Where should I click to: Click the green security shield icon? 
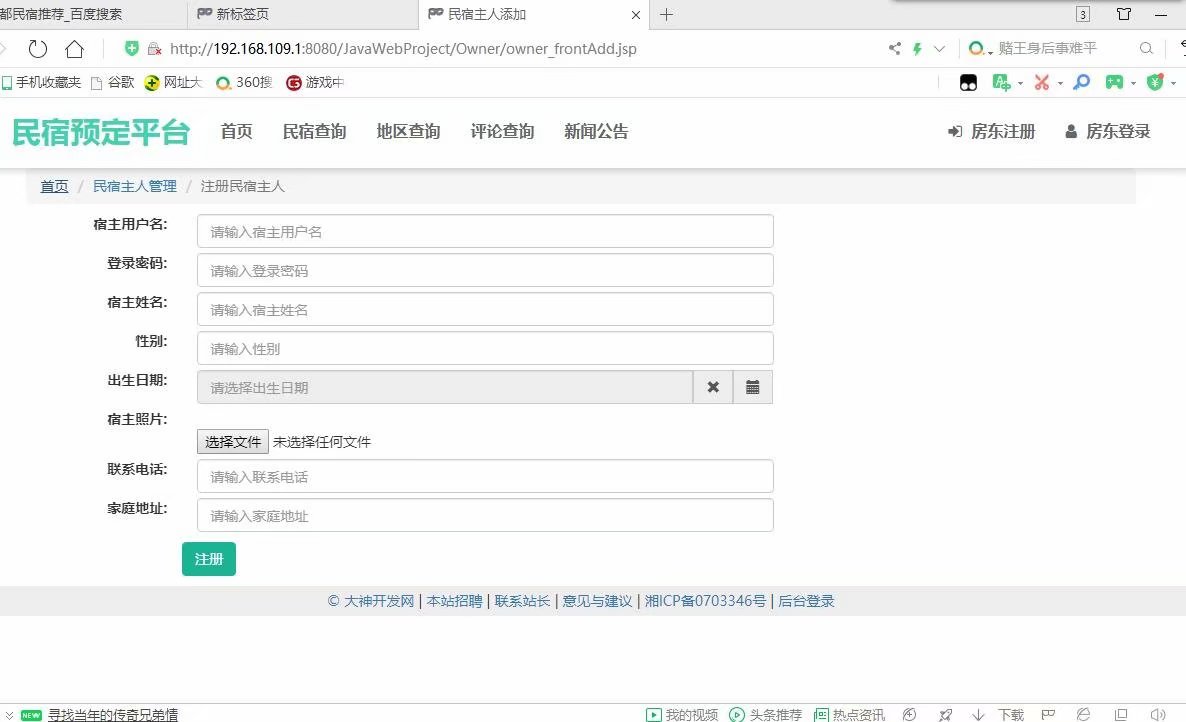coord(132,48)
